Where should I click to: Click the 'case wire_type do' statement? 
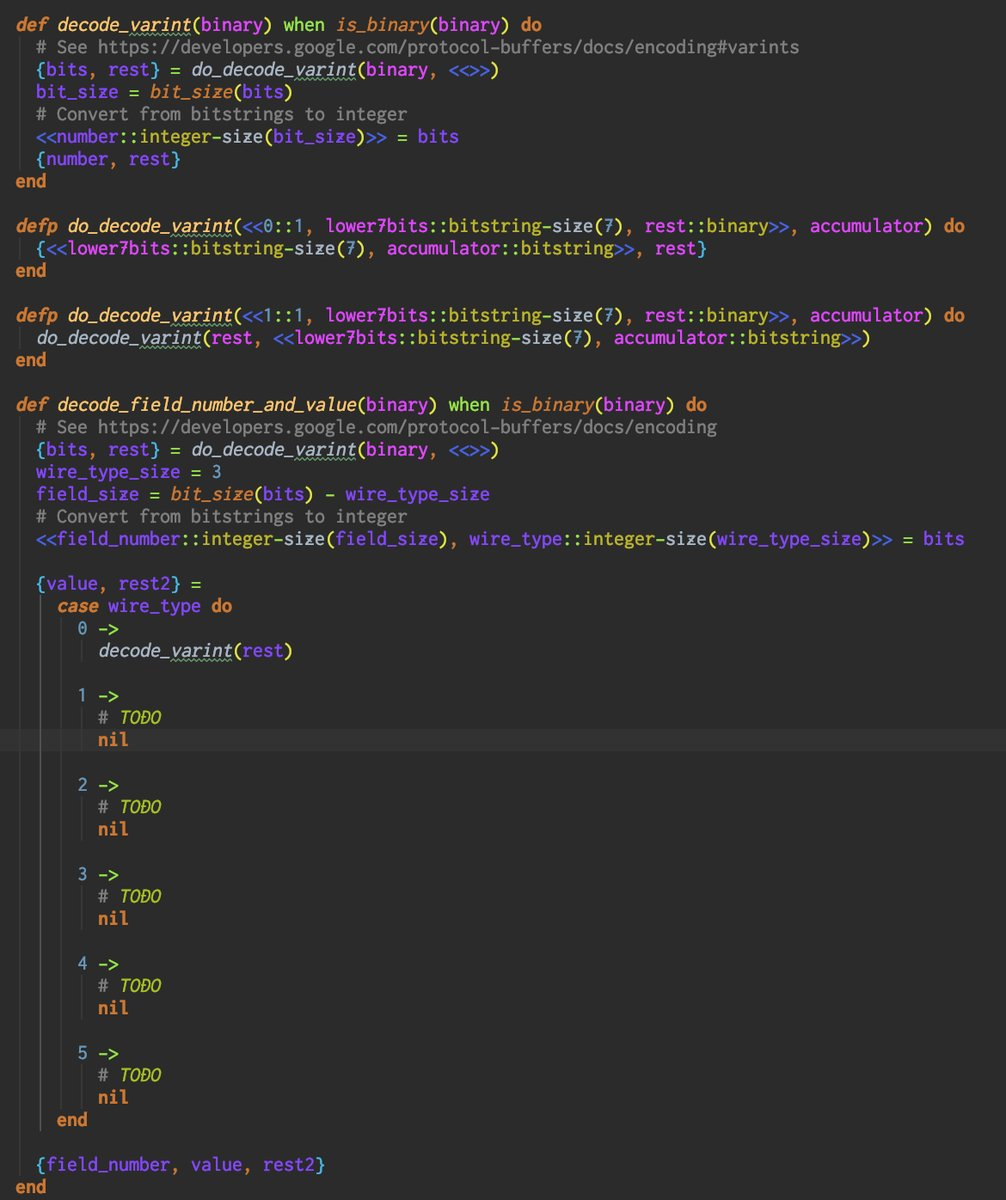[x=145, y=606]
